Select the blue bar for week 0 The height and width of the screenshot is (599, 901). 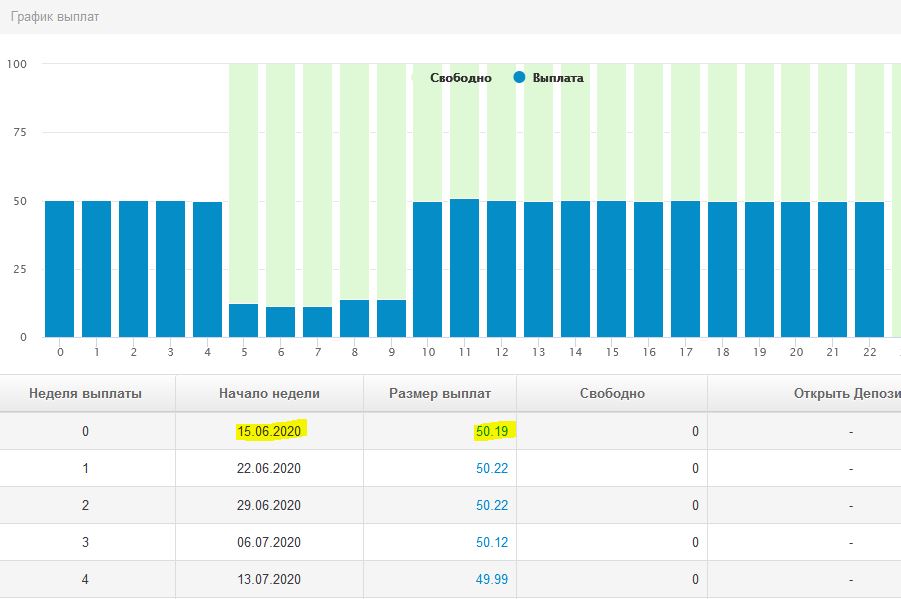coord(60,270)
